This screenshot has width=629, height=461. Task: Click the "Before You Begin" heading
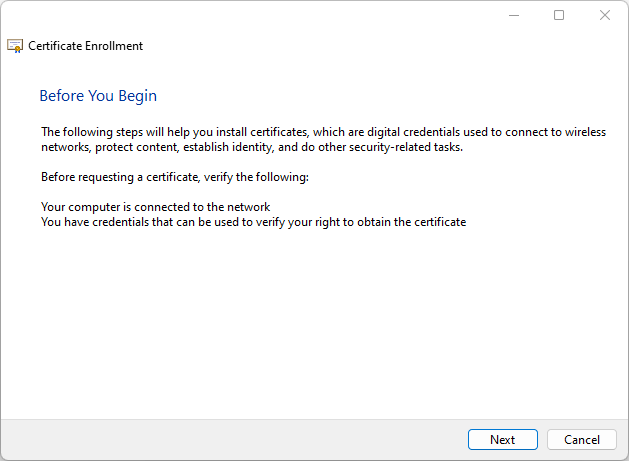[98, 96]
